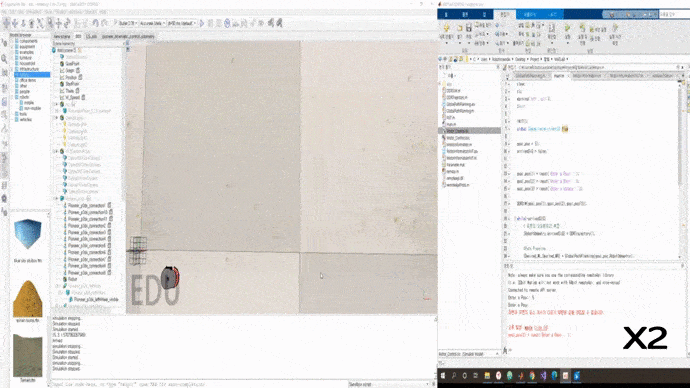Click the green Run button in MATLAB ribbon
The width and height of the screenshot is (690, 388).
coord(567,29)
